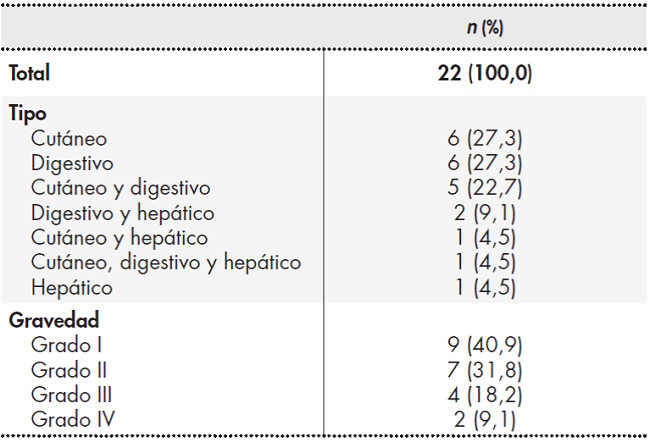650x442 pixels.
Task: Click the 'Digestivo' row label
Action: 72,163
